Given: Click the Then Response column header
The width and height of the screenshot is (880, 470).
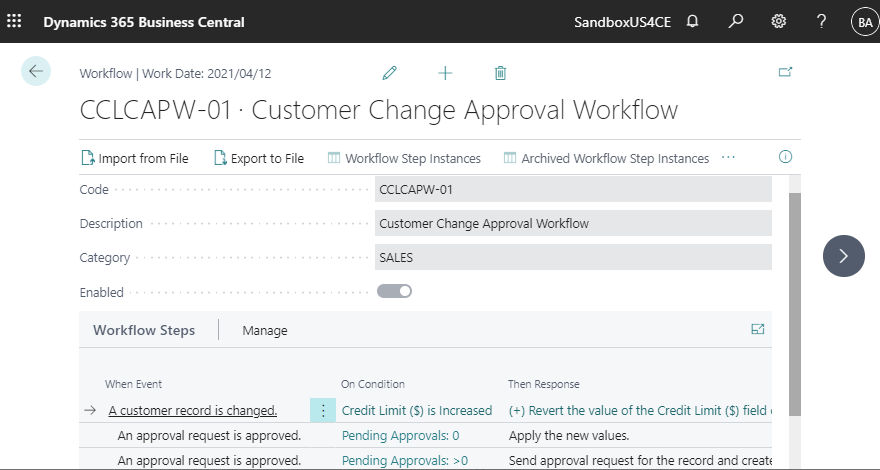Looking at the screenshot, I should pos(544,384).
